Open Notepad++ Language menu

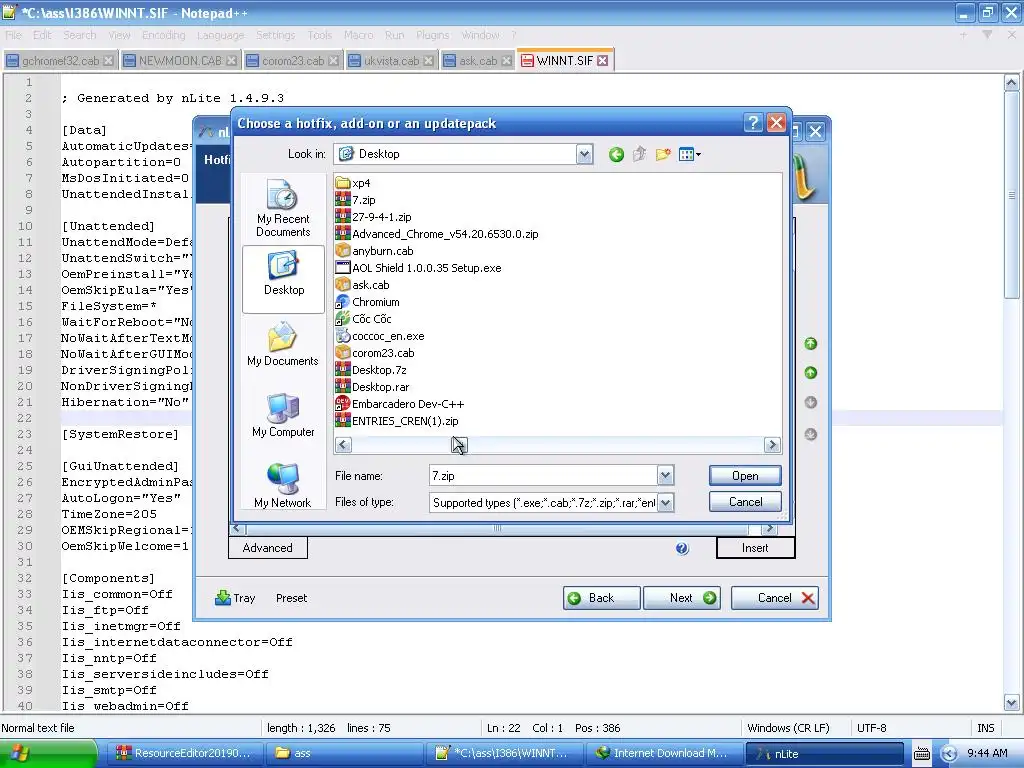tap(220, 35)
